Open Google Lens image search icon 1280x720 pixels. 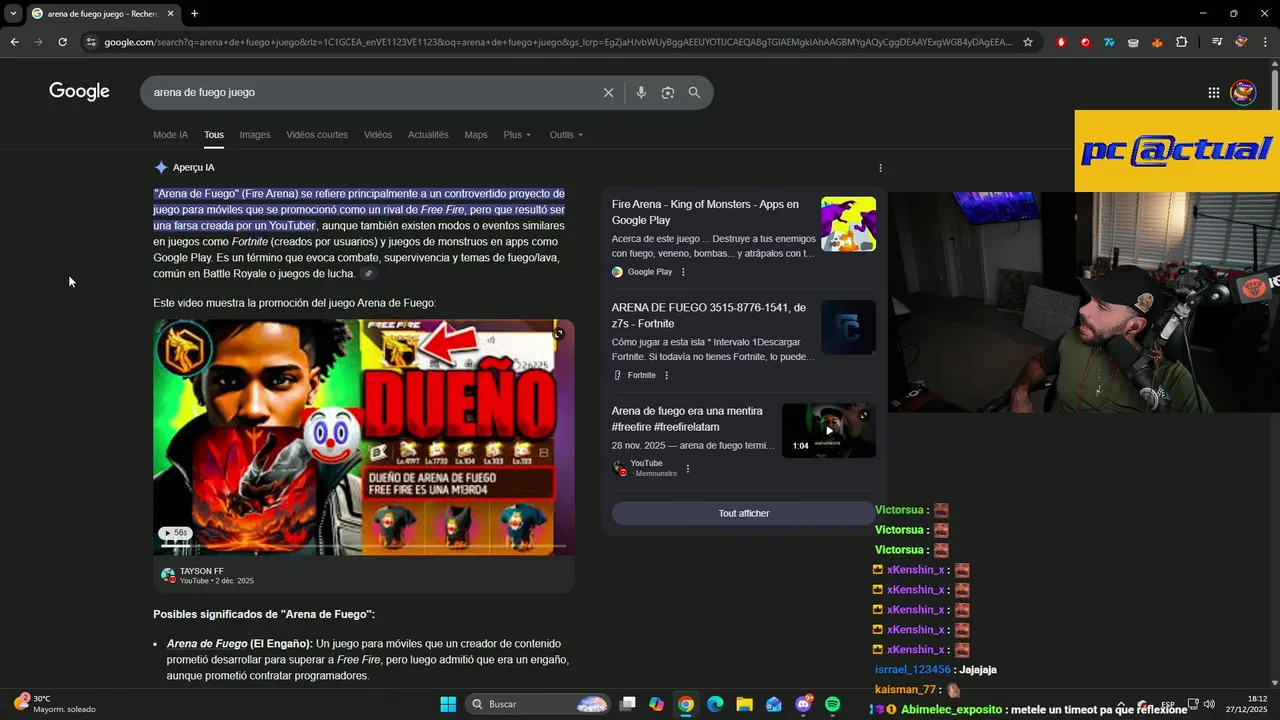tap(668, 92)
